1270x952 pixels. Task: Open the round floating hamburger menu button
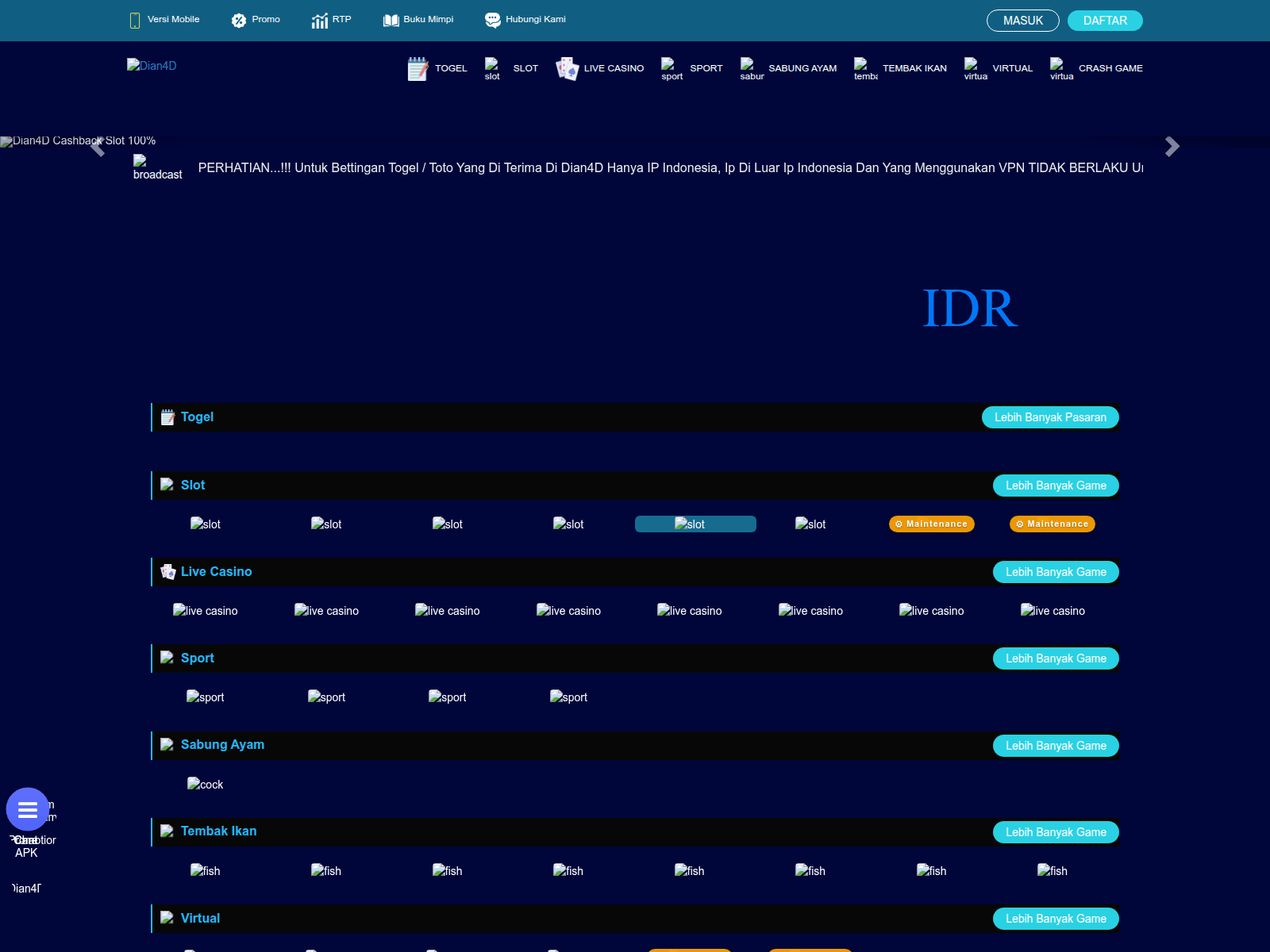pyautogui.click(x=28, y=809)
